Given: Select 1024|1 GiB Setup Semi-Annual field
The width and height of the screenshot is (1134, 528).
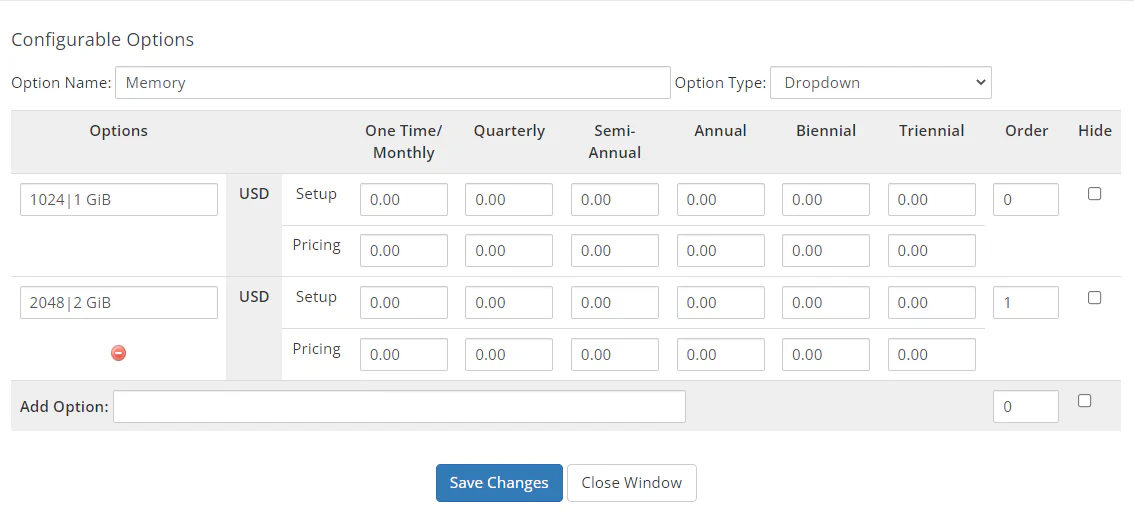Looking at the screenshot, I should 615,200.
